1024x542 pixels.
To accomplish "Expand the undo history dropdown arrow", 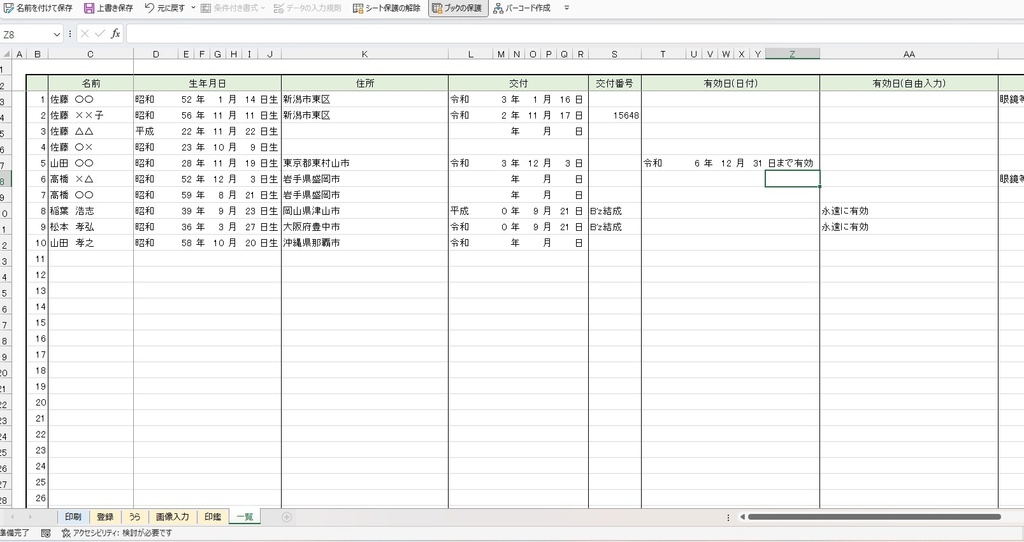I will pyautogui.click(x=193, y=8).
